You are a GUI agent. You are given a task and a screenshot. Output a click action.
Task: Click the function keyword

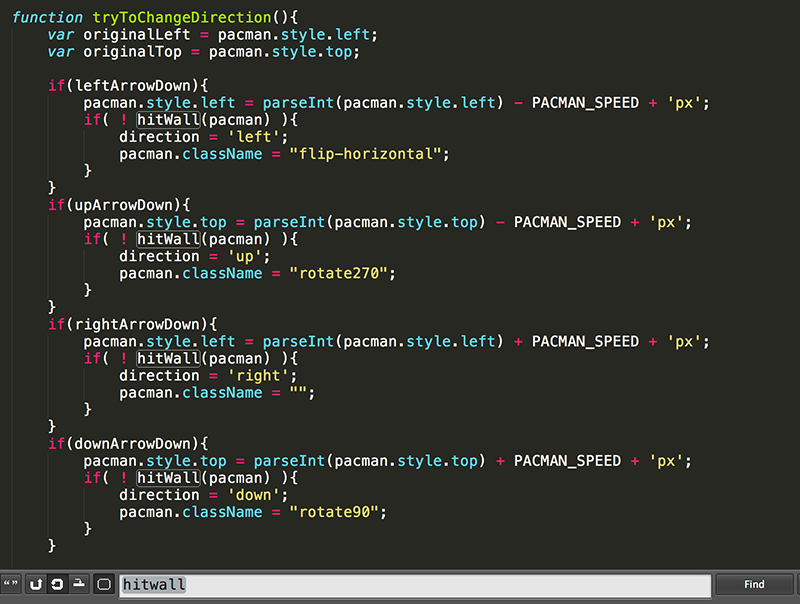[x=47, y=17]
